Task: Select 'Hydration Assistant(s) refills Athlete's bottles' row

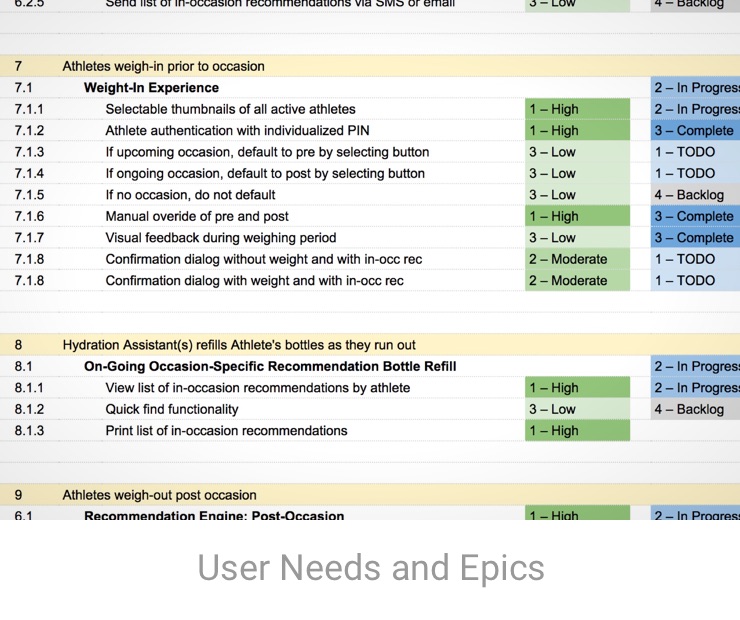Action: coord(239,345)
